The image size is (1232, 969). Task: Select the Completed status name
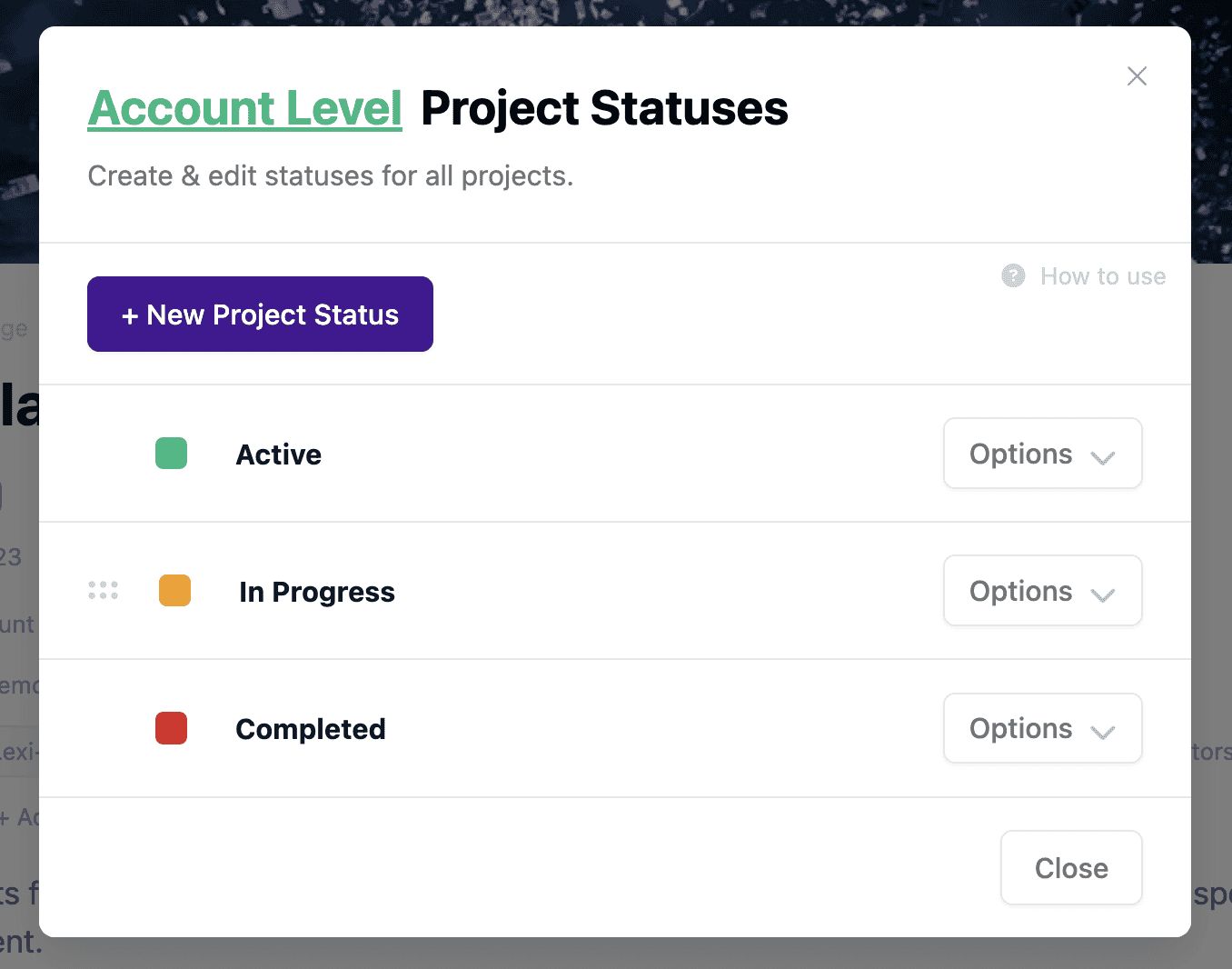[x=310, y=729]
